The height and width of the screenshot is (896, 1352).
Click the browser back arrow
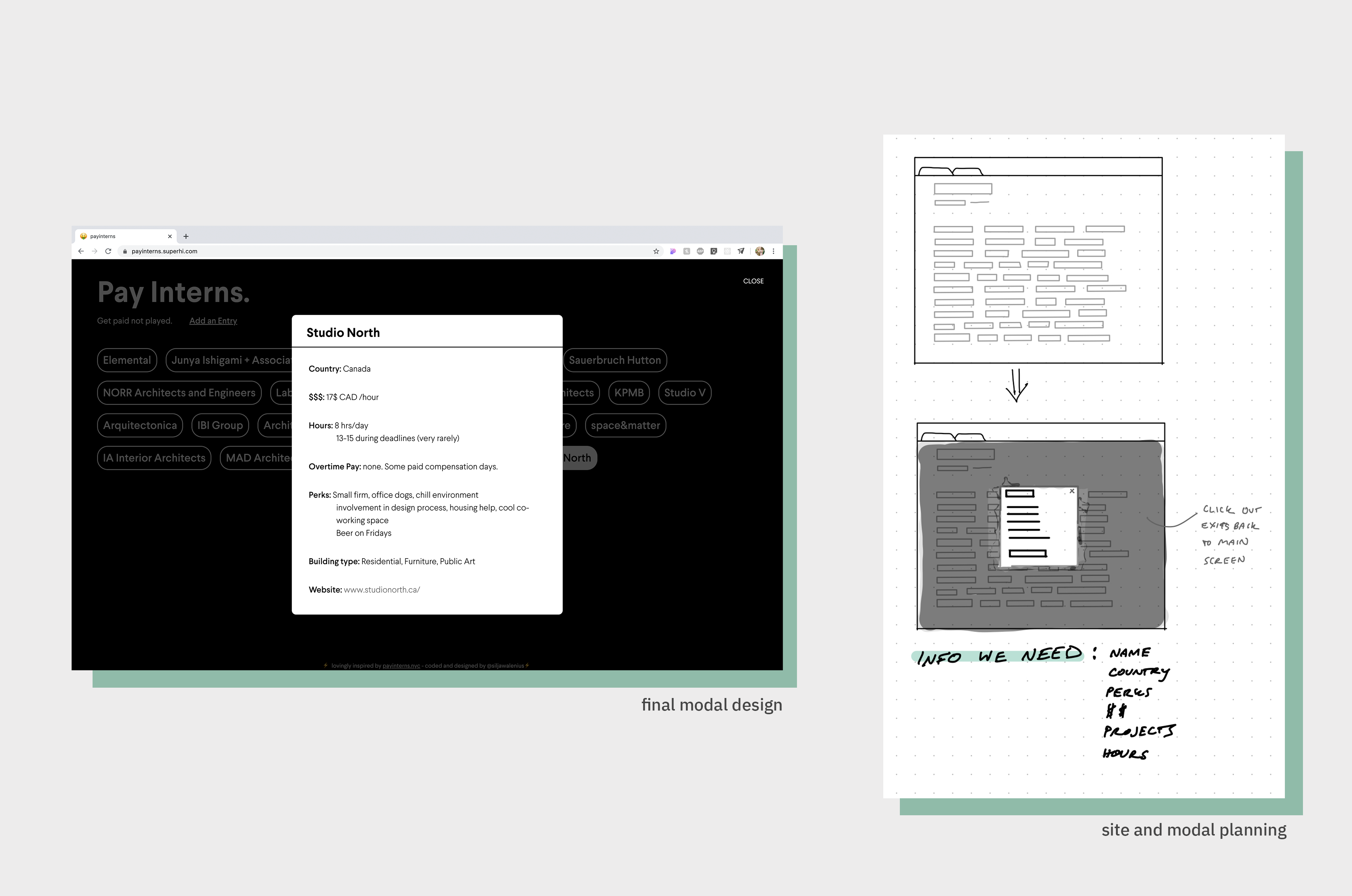coord(81,251)
